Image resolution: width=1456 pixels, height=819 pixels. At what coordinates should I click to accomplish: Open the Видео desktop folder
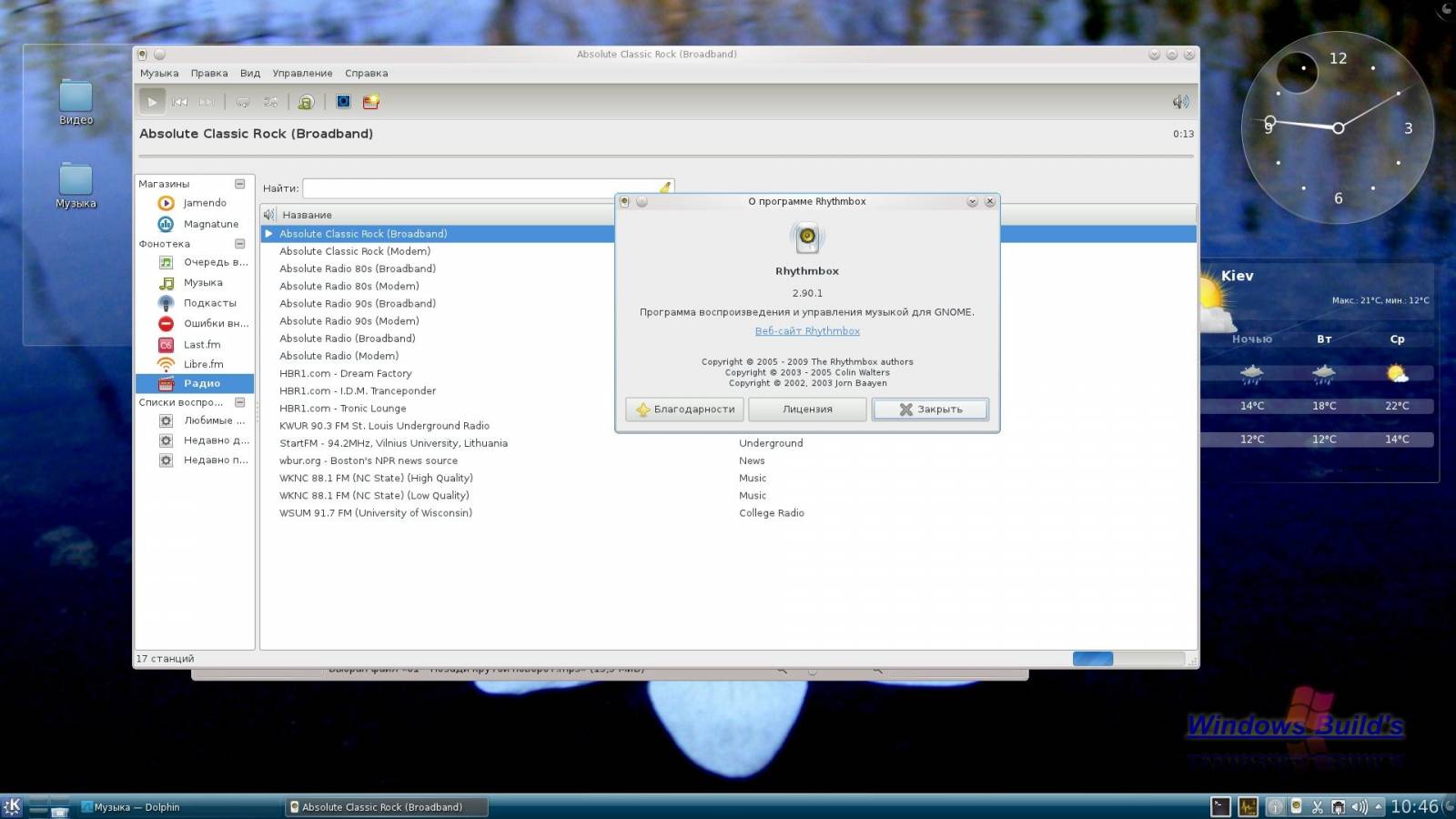(x=76, y=102)
